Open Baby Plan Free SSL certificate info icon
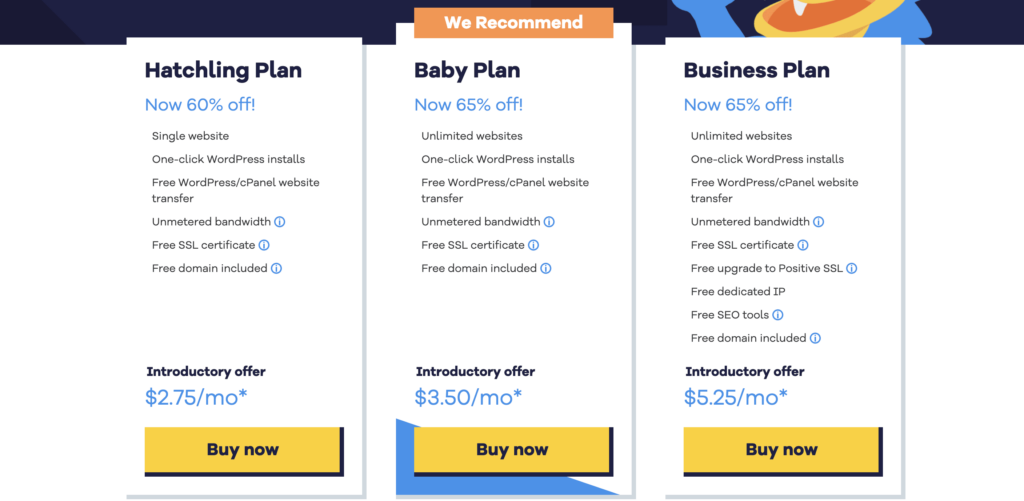The height and width of the screenshot is (501, 1024). pos(534,245)
